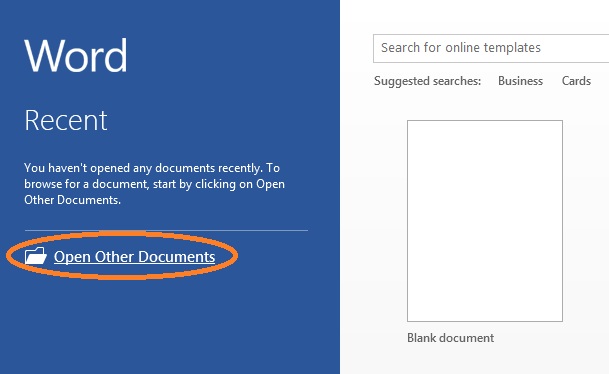This screenshot has width=609, height=374.
Task: Click the "You haven't opened any documents recently" message
Action: click(x=154, y=184)
